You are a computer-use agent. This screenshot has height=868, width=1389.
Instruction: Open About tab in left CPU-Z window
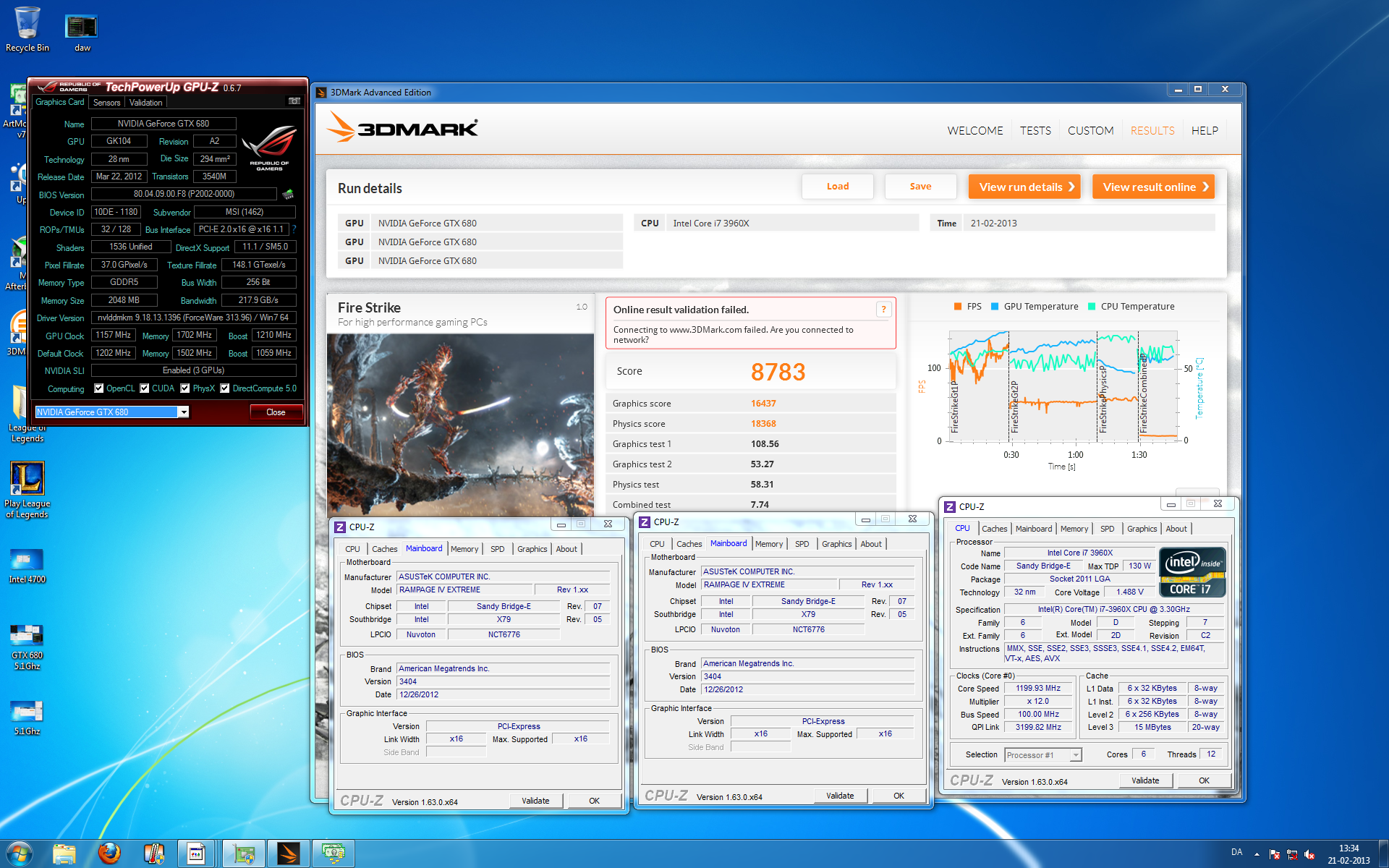click(x=566, y=549)
